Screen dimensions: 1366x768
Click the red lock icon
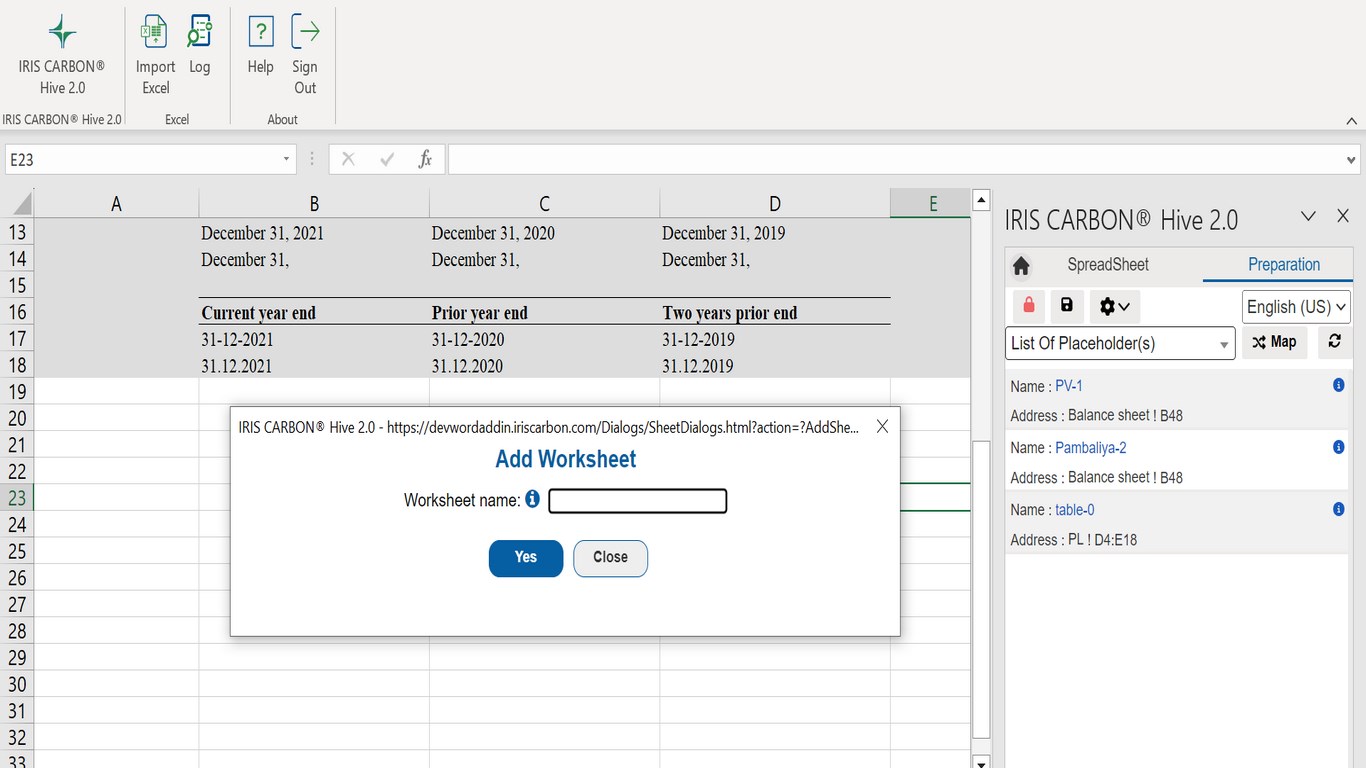point(1029,306)
